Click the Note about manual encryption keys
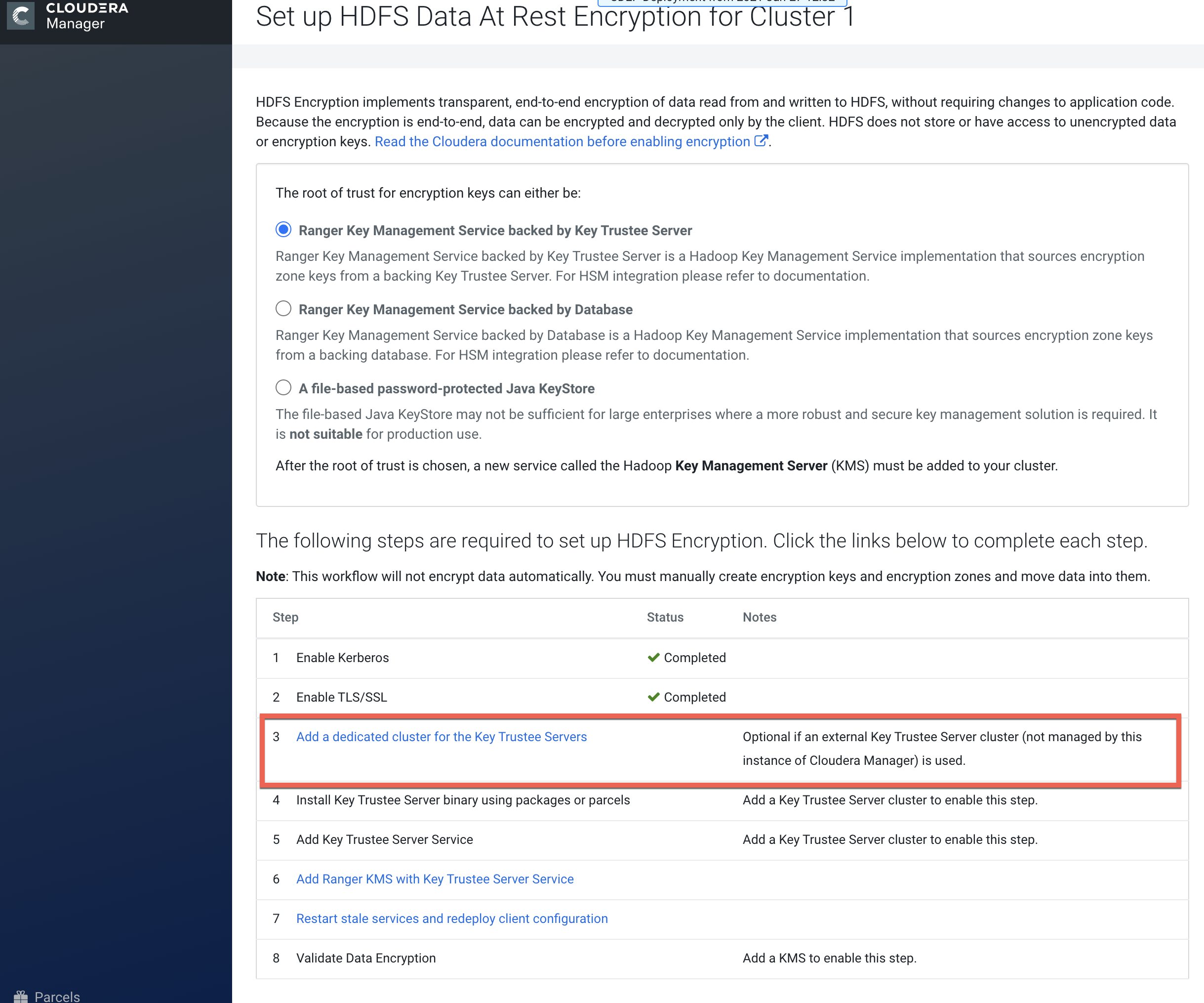This screenshot has width=1204, height=1003. (x=703, y=576)
